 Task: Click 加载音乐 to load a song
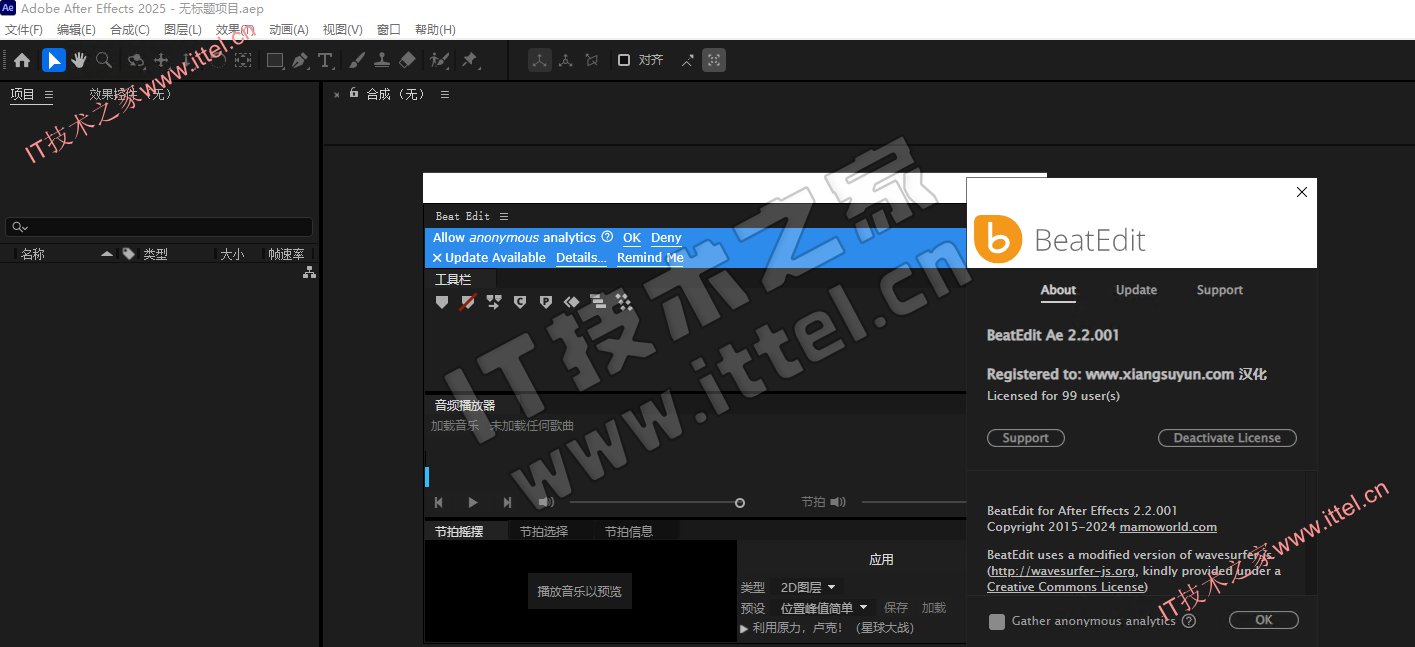pos(455,426)
